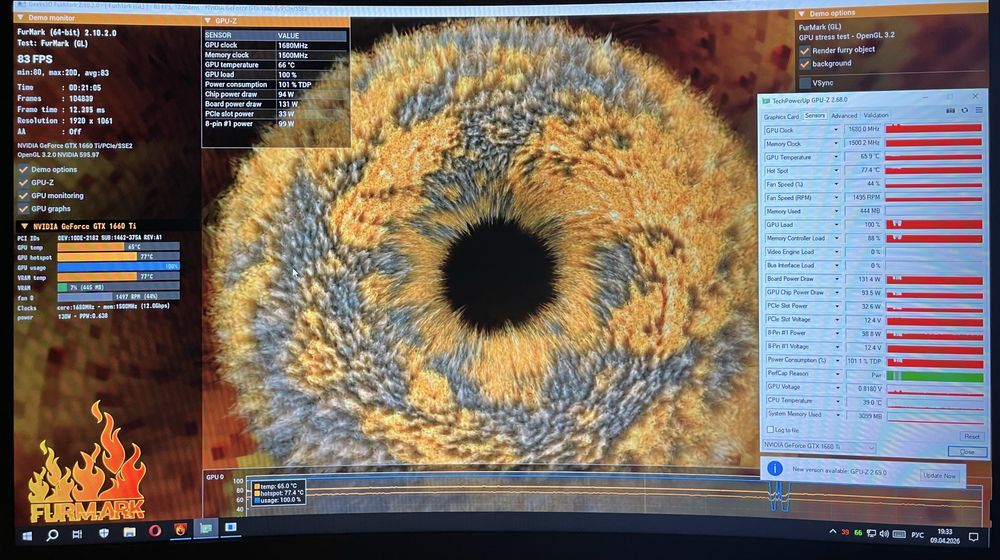This screenshot has height=560, width=1000.
Task: Show hidden system tray icons
Action: pos(832,532)
